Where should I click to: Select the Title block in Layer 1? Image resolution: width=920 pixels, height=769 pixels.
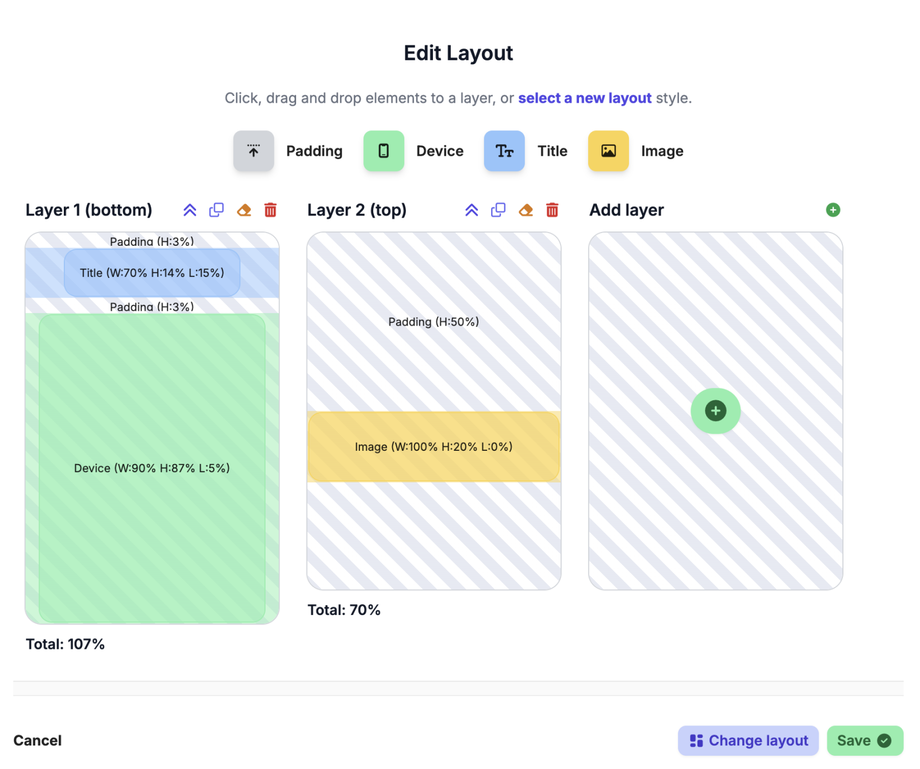(152, 273)
